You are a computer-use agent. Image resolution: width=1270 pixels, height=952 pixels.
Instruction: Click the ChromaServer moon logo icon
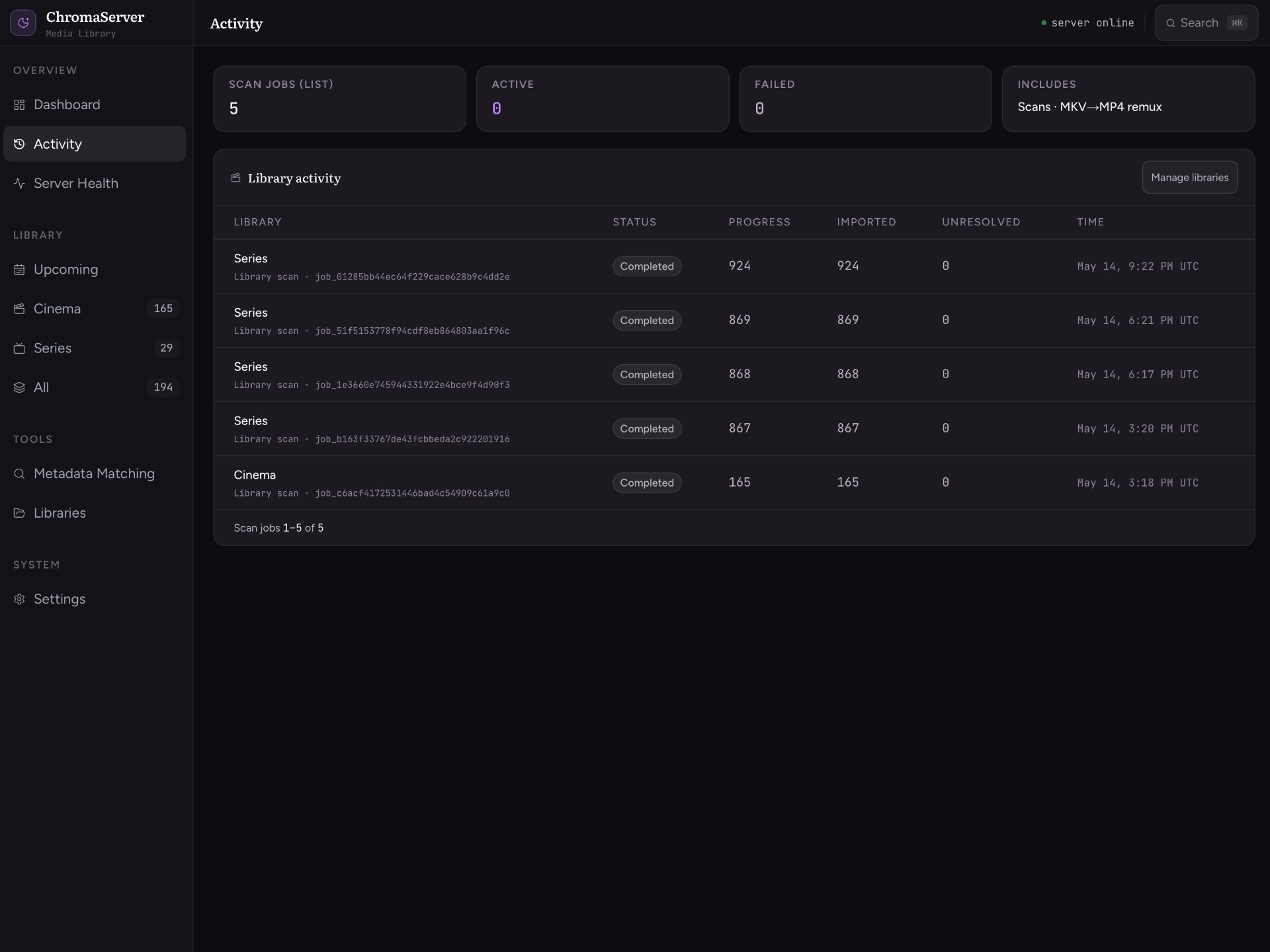[23, 23]
